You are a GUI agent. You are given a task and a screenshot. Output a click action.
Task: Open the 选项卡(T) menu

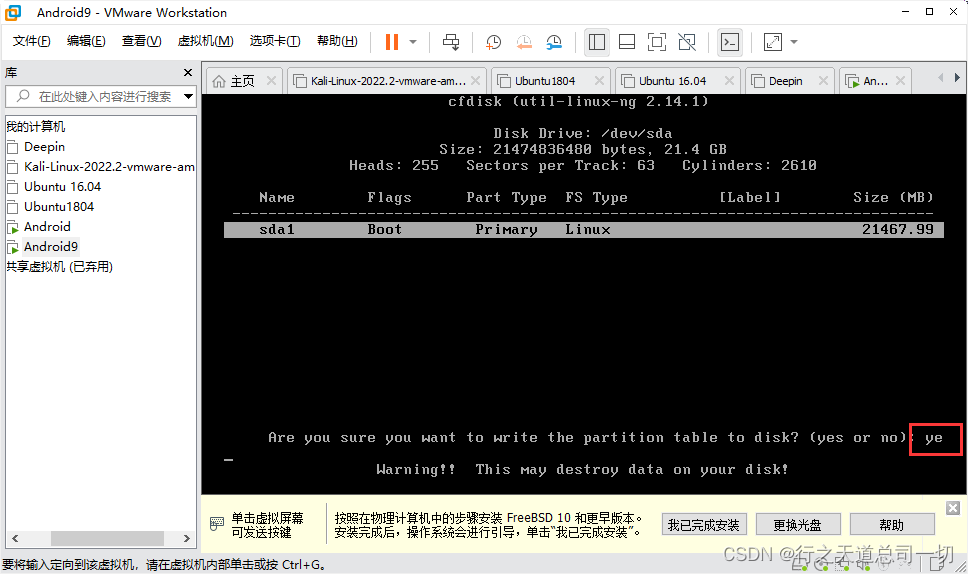click(x=275, y=41)
